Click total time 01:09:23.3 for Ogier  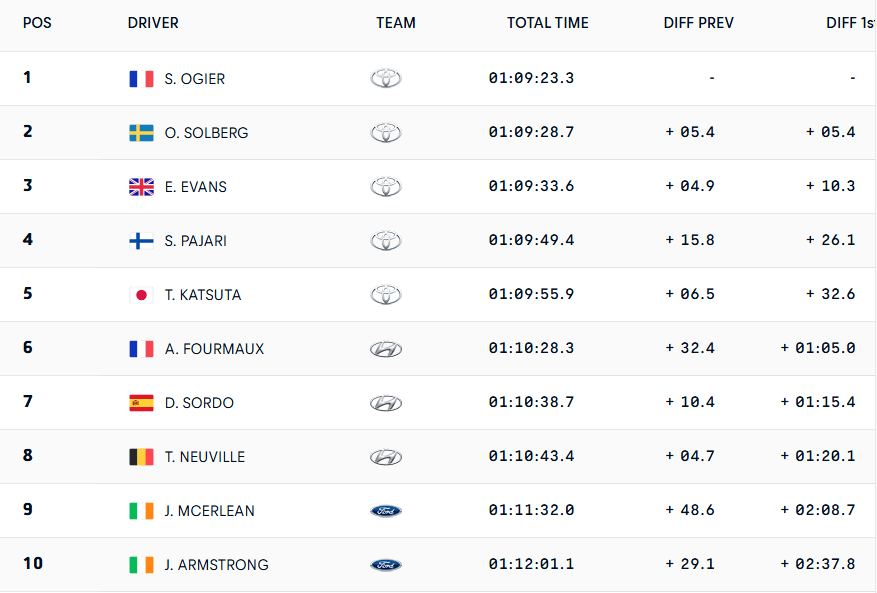531,79
